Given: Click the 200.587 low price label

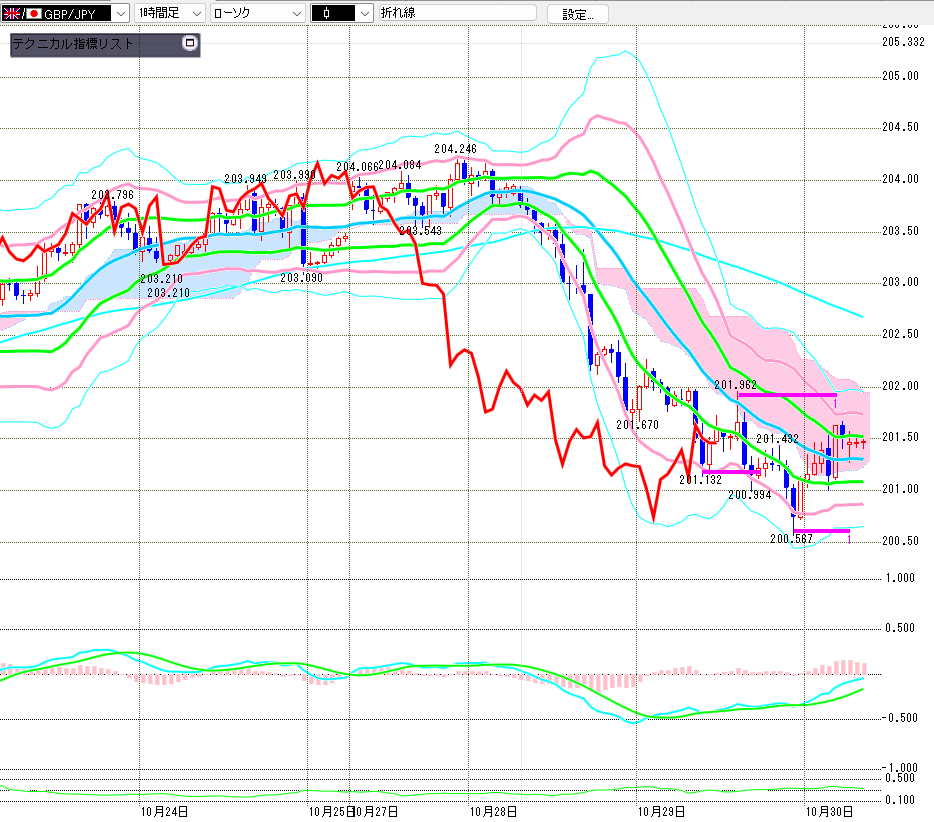Looking at the screenshot, I should (790, 539).
